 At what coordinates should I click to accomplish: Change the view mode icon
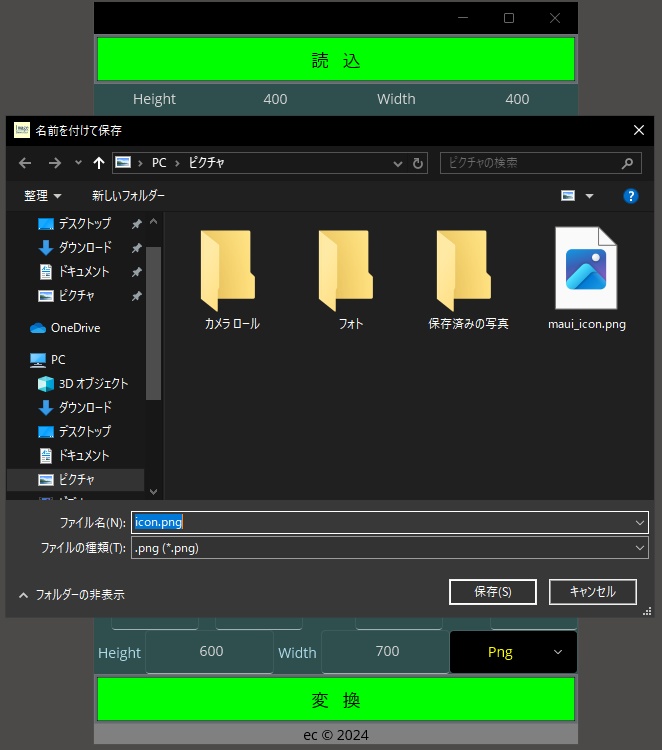pos(568,196)
